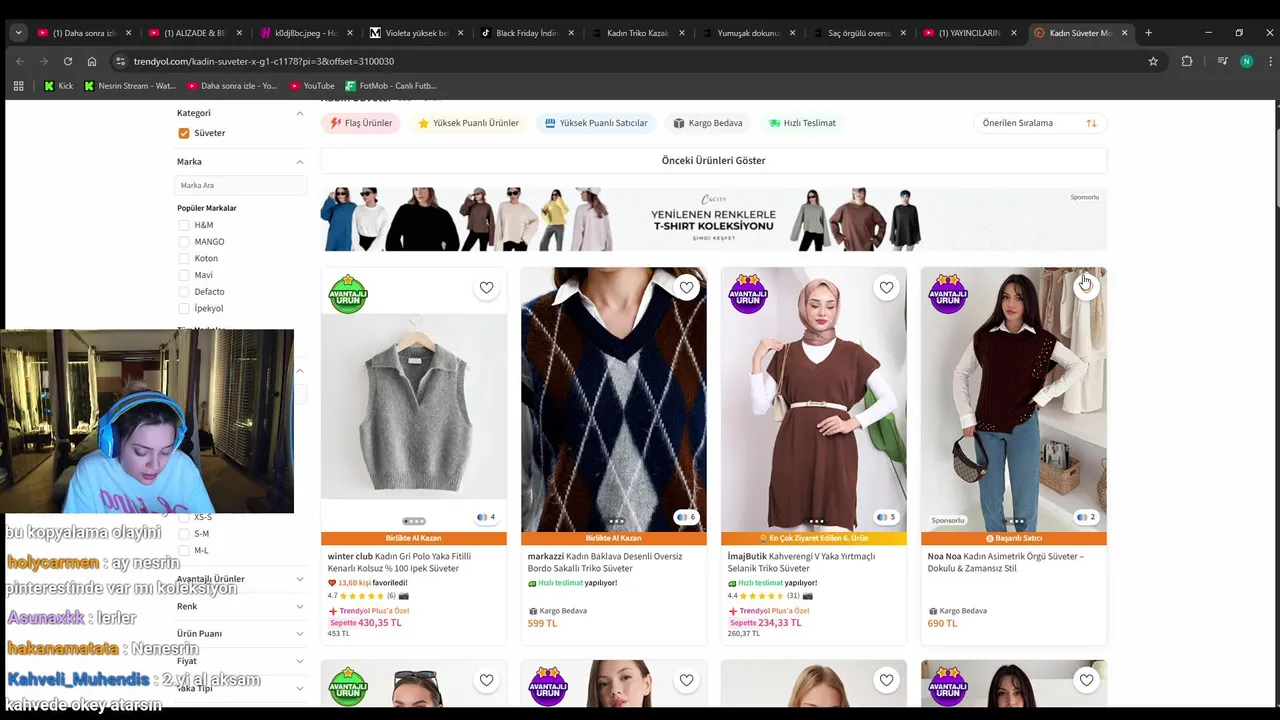The width and height of the screenshot is (1280, 720).
Task: Bookmark this page with the star icon
Action: click(1153, 61)
